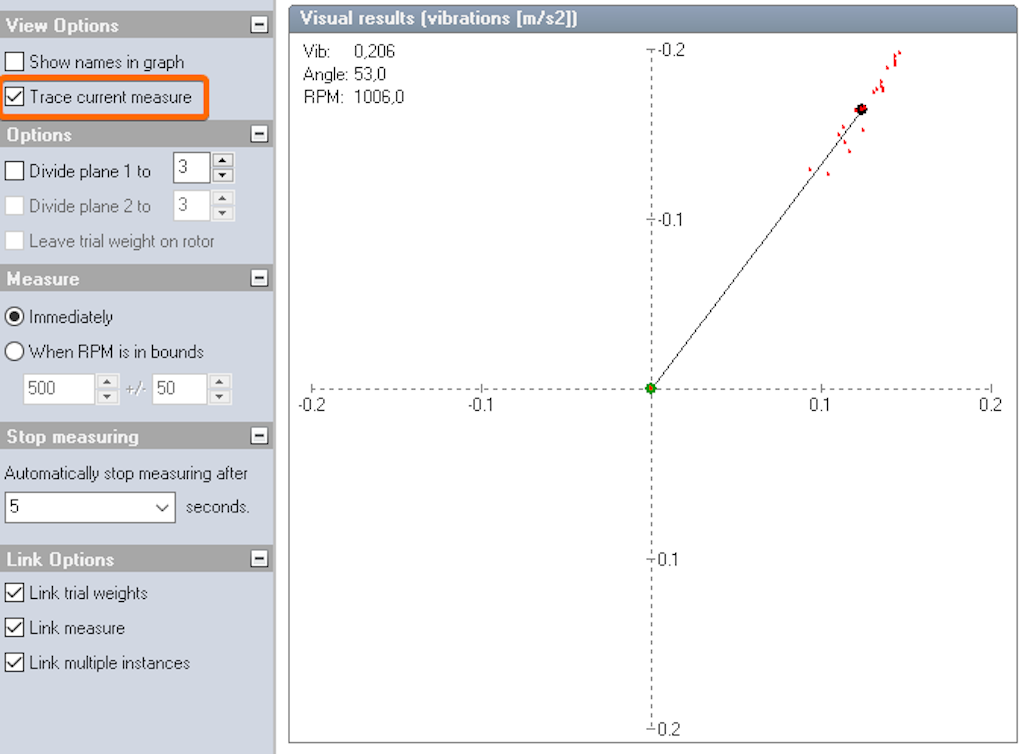The width and height of the screenshot is (1024, 754).
Task: Decrease the RPM tolerance of 50
Action: [220, 396]
